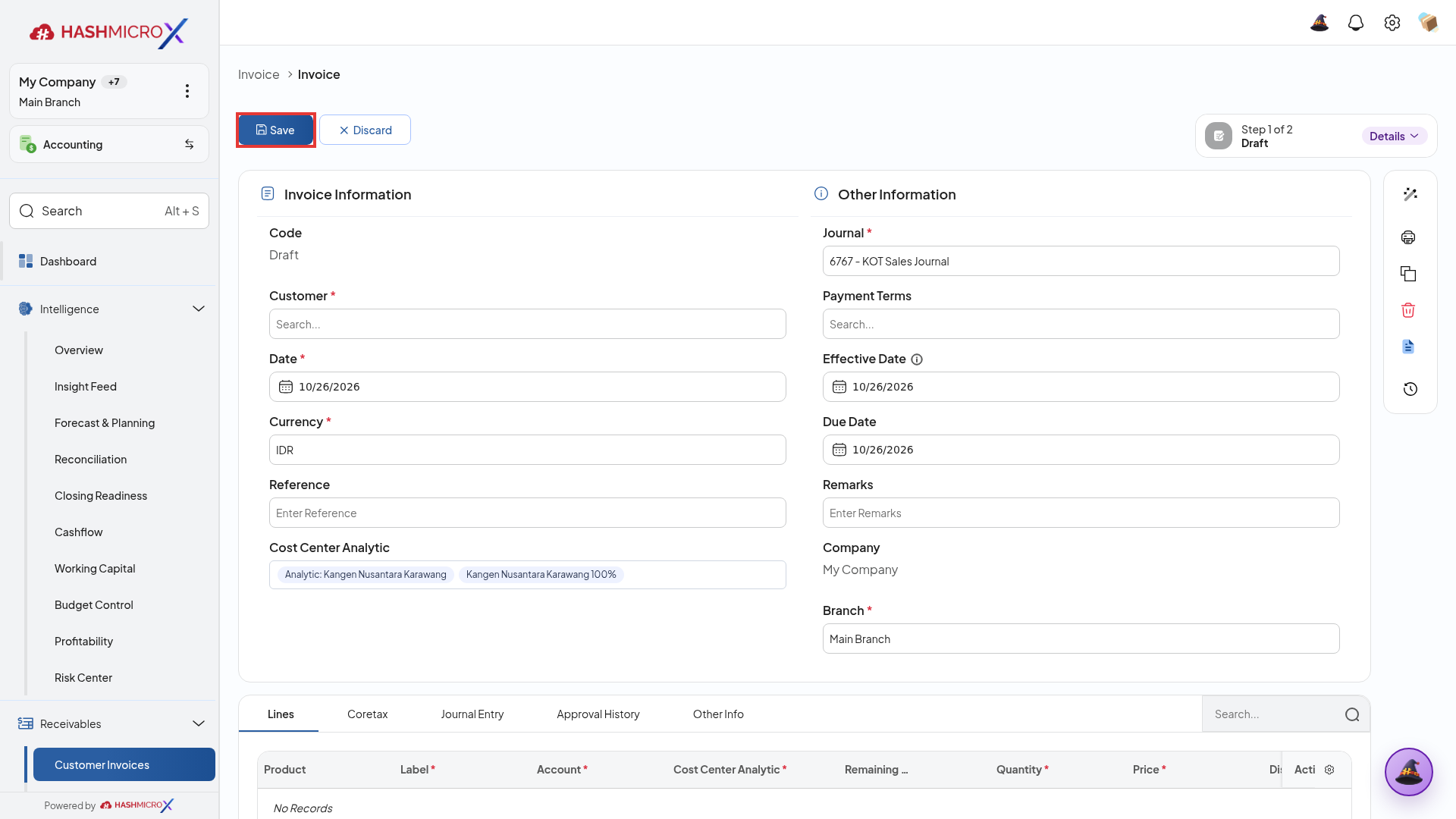Open the Branch dropdown field
This screenshot has height=819, width=1456.
tap(1081, 639)
